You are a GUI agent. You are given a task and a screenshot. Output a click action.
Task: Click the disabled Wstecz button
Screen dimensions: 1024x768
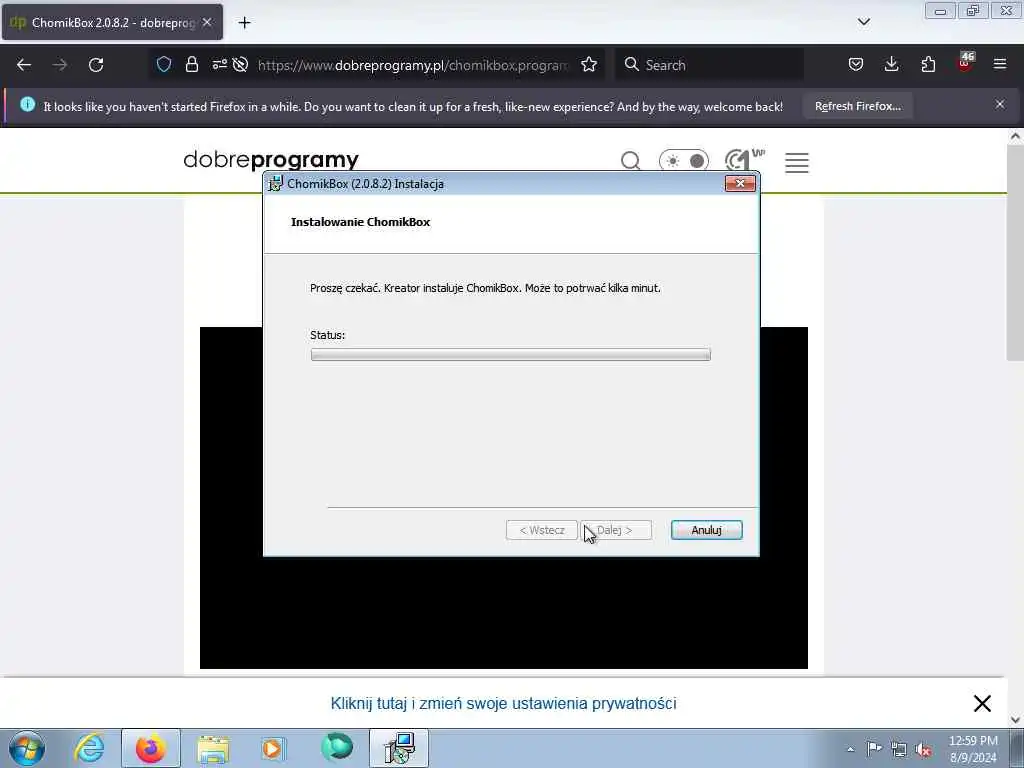[x=541, y=530]
